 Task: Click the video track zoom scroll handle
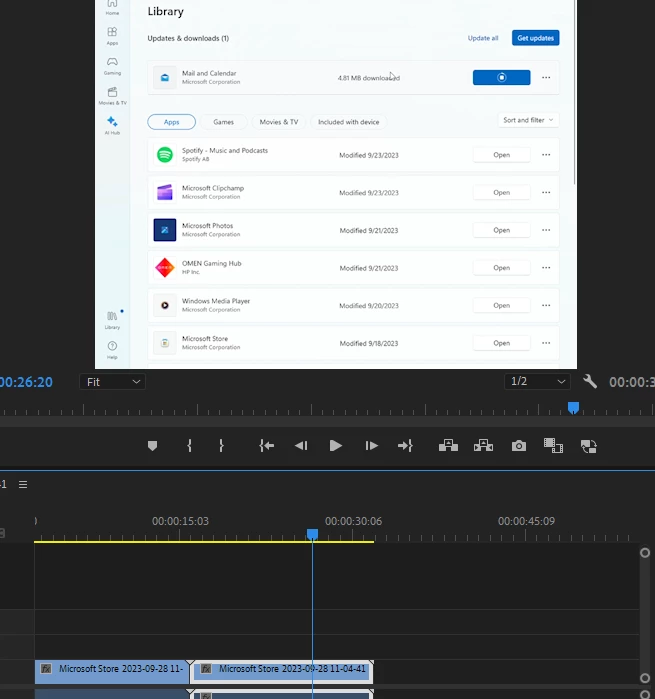645,678
